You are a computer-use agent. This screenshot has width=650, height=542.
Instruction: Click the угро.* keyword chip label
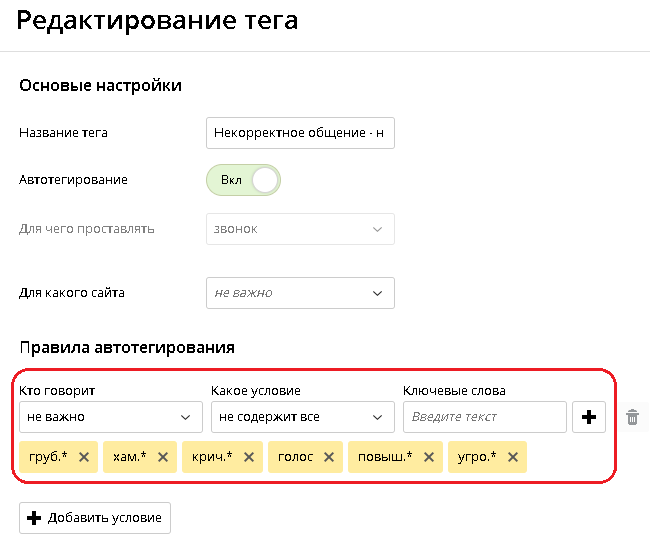pos(477,457)
